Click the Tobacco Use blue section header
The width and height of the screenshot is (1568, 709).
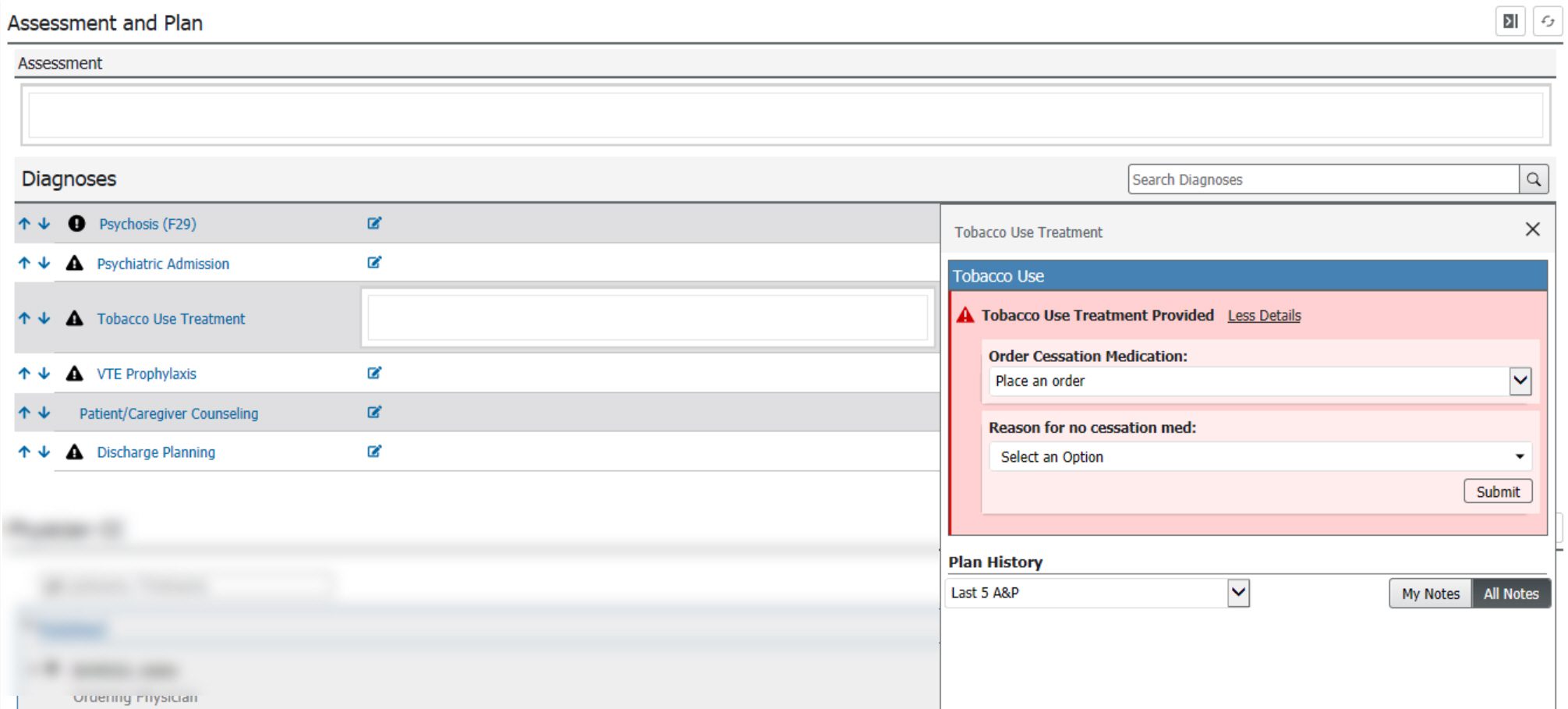coord(1248,276)
